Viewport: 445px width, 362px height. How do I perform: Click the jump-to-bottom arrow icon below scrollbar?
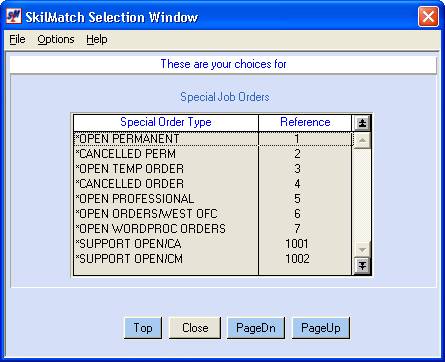[x=362, y=266]
